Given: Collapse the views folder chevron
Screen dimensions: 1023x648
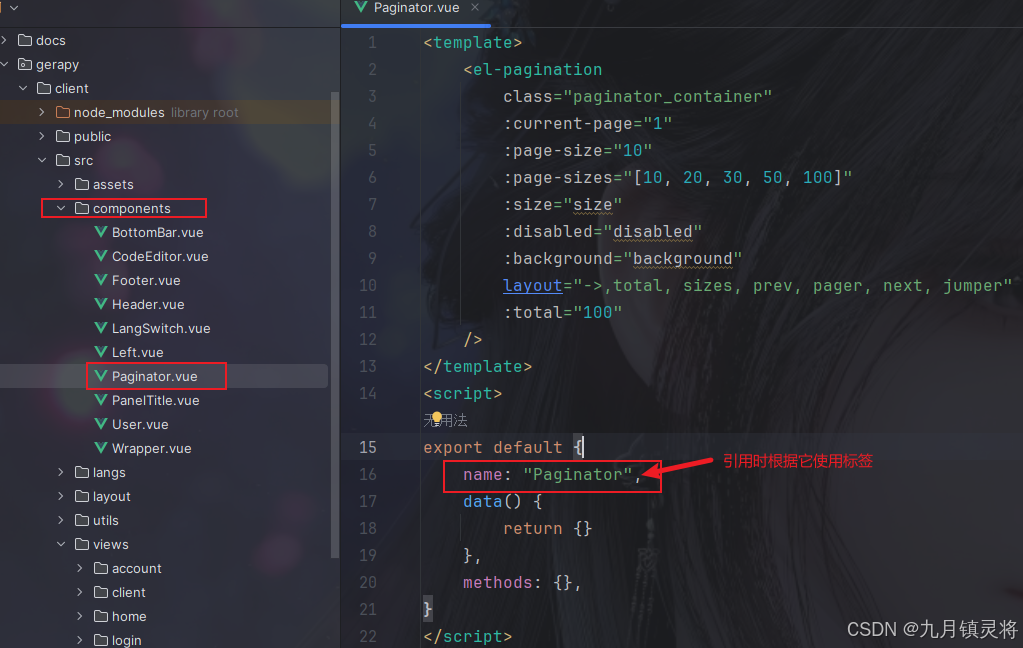Looking at the screenshot, I should (61, 544).
